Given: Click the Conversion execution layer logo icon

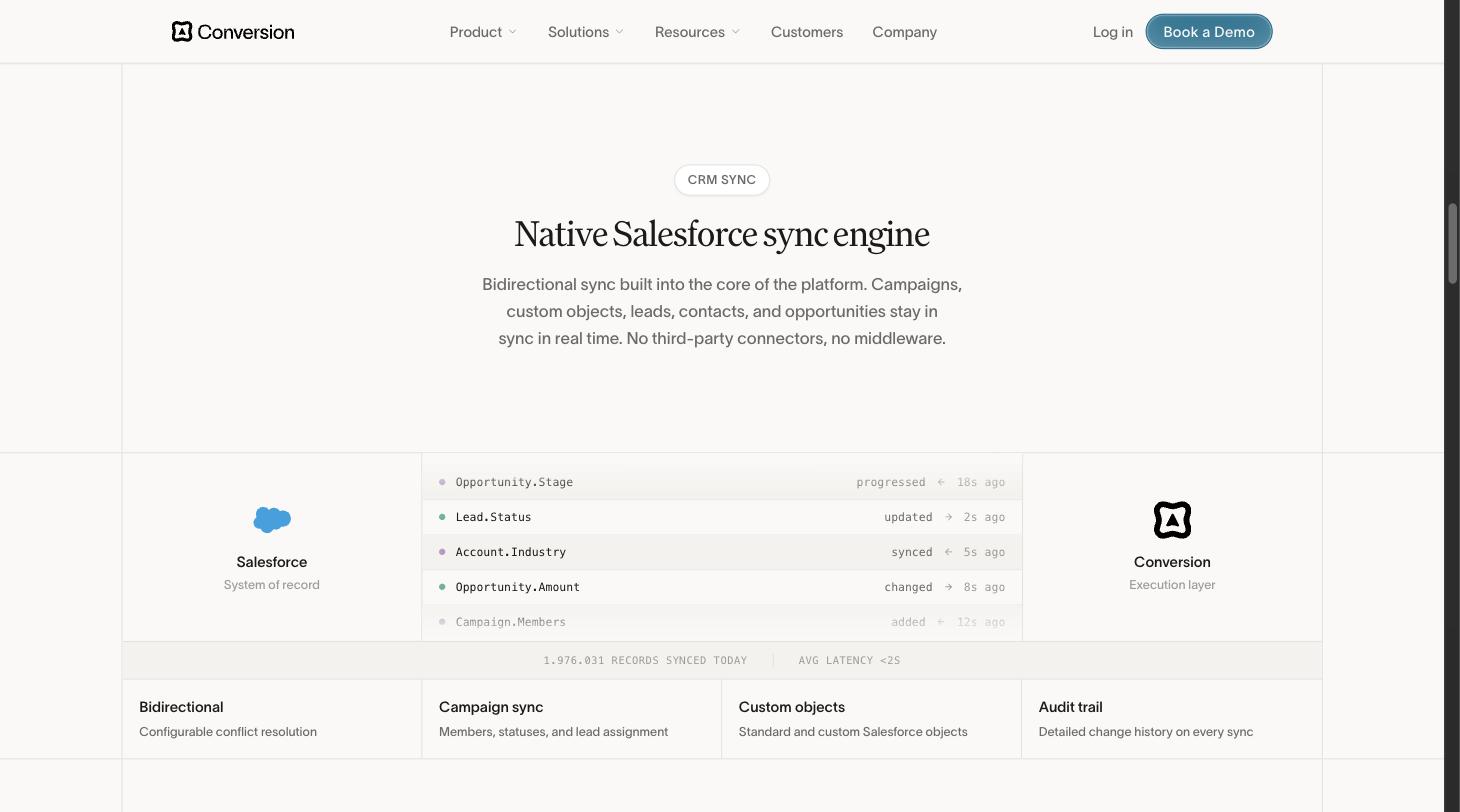Looking at the screenshot, I should coord(1172,520).
